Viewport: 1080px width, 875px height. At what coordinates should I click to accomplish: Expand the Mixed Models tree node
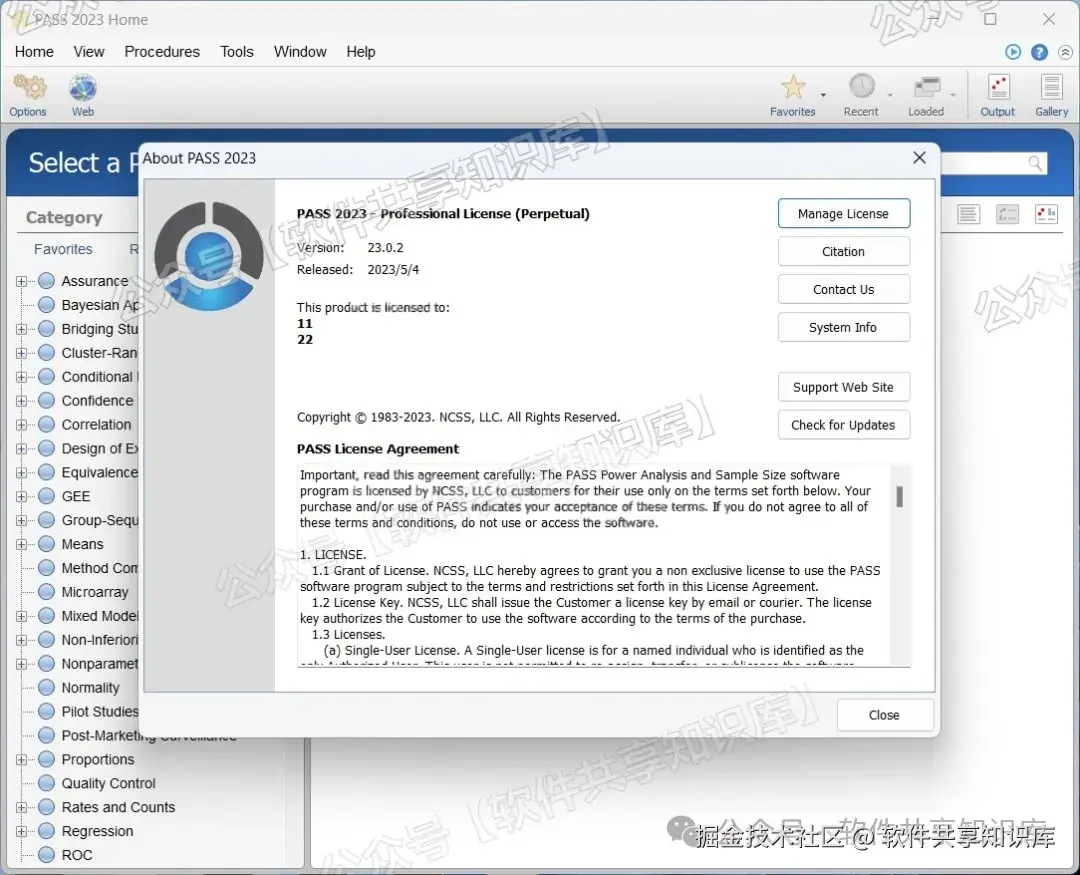coord(21,616)
